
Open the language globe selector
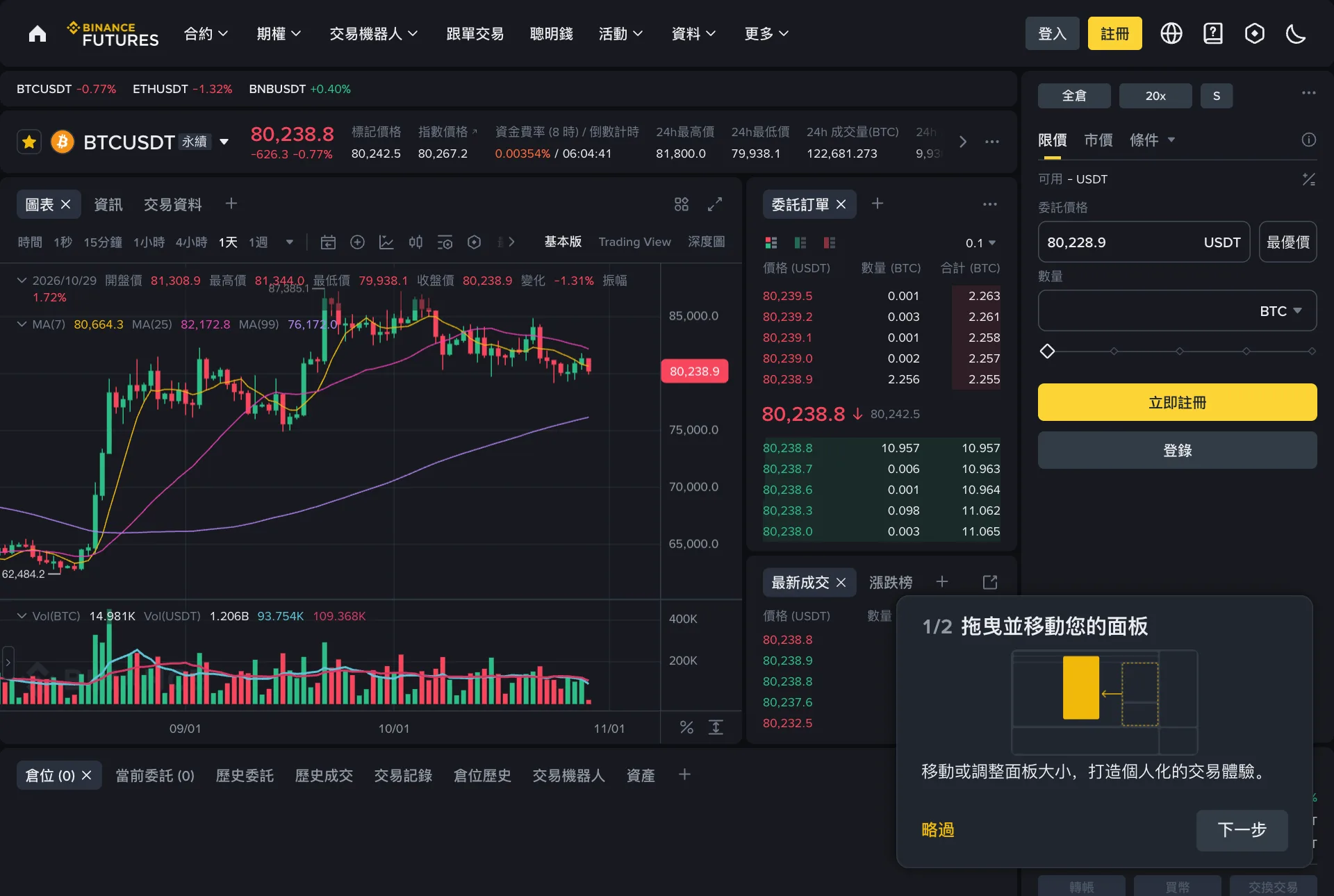pyautogui.click(x=1171, y=33)
